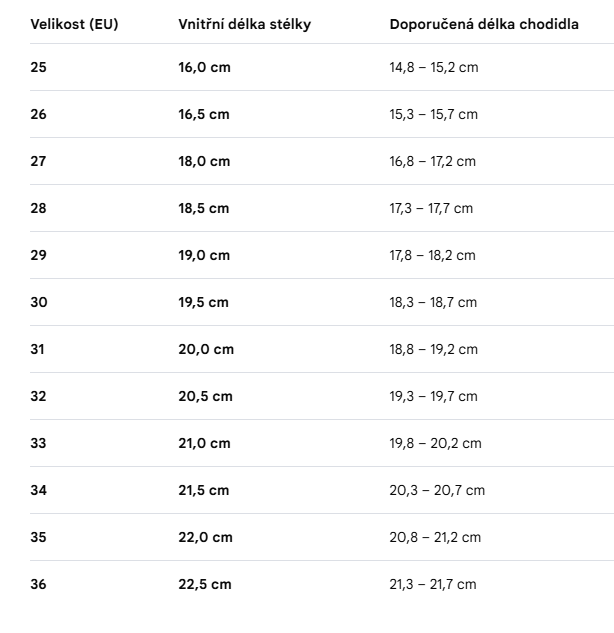The width and height of the screenshot is (614, 633).
Task: Select size 28 row label
Action: coord(38,208)
